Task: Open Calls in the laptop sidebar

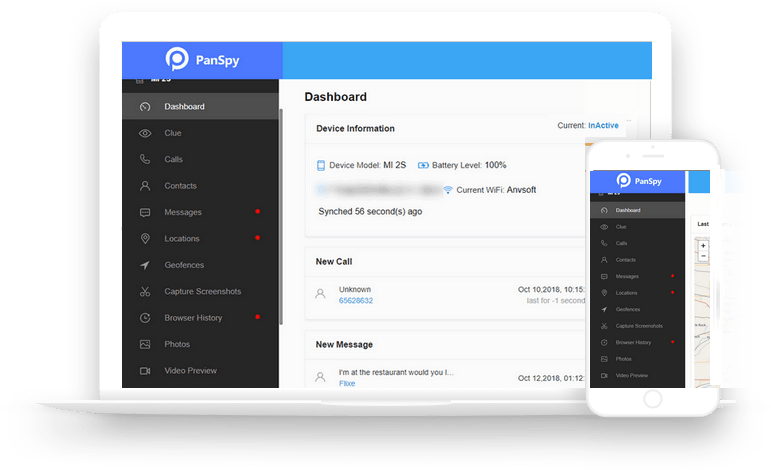Action: (x=201, y=159)
